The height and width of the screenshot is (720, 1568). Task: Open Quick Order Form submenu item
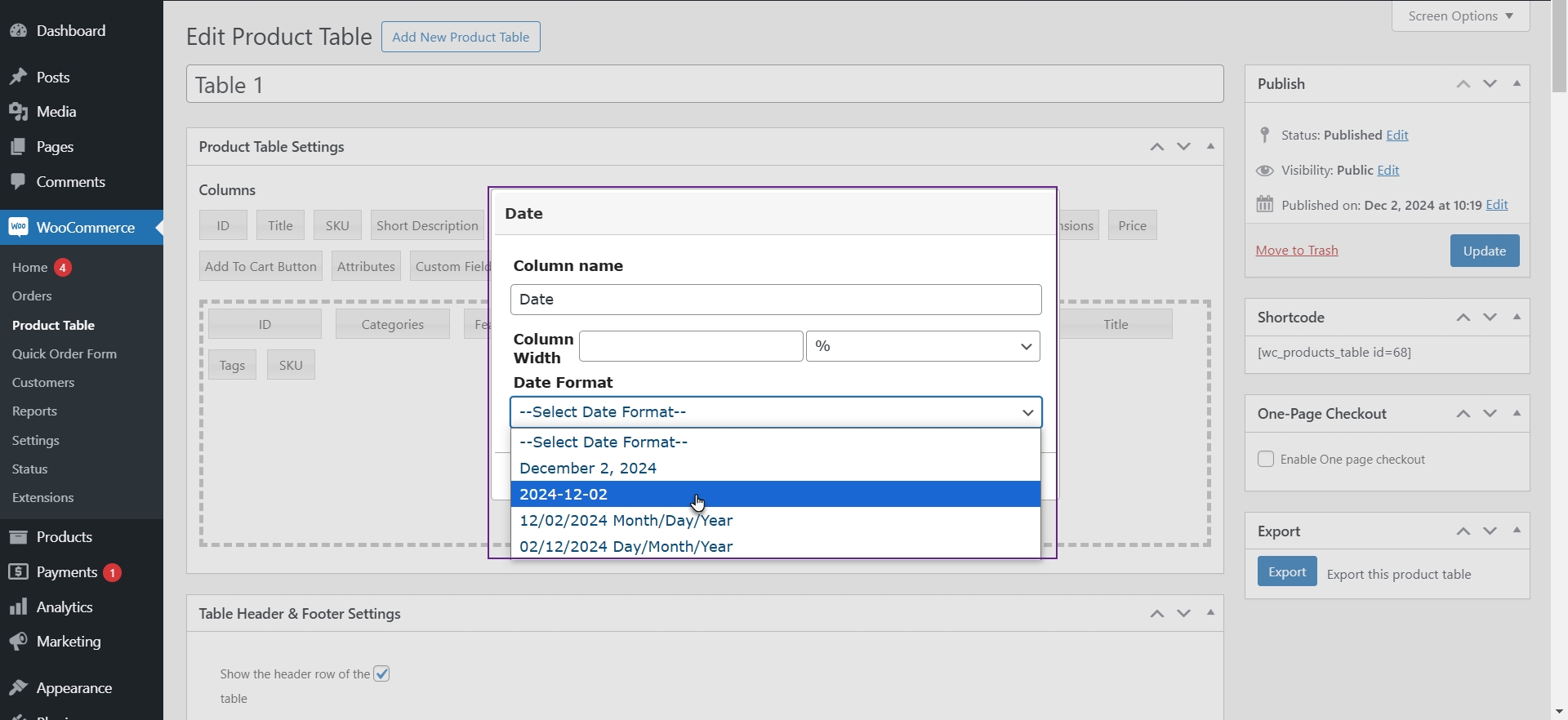[x=65, y=353]
